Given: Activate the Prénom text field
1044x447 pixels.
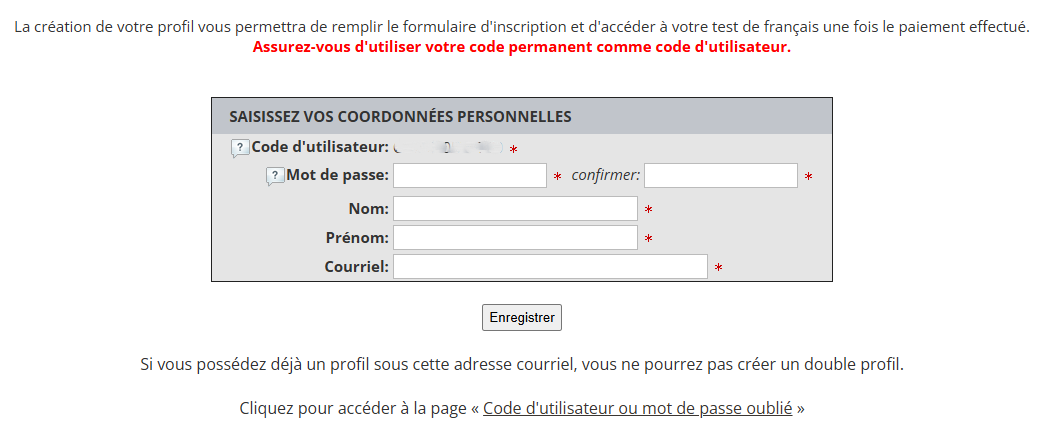Looking at the screenshot, I should tap(515, 238).
